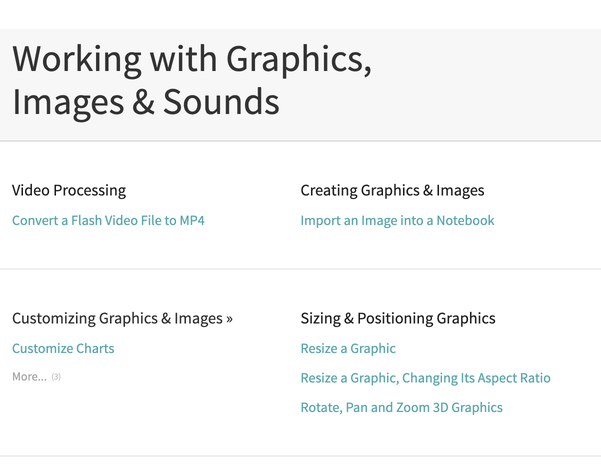Click the "Images & Sounds" title line
Image resolution: width=601 pixels, height=467 pixels.
point(146,102)
